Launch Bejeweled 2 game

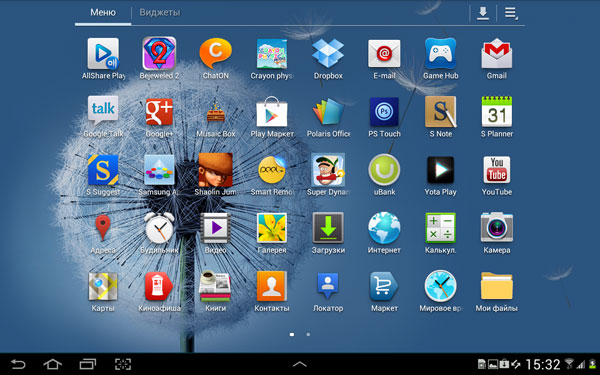tap(159, 54)
